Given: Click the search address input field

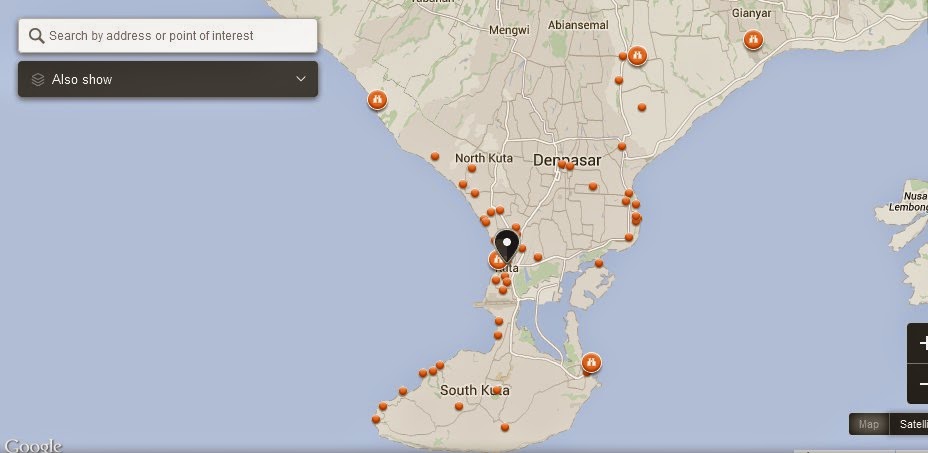Looking at the screenshot, I should click(x=168, y=36).
